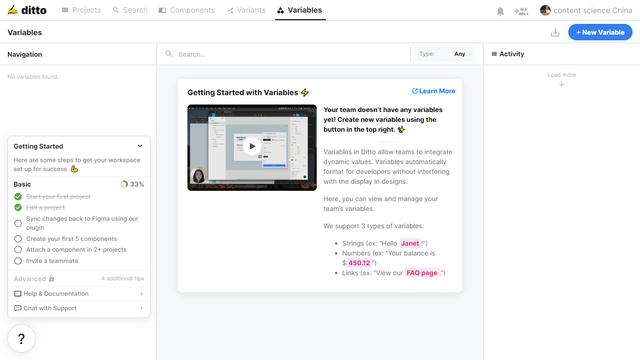
Task: Check 'Sync changes back to Figma' step
Action: 18,223
